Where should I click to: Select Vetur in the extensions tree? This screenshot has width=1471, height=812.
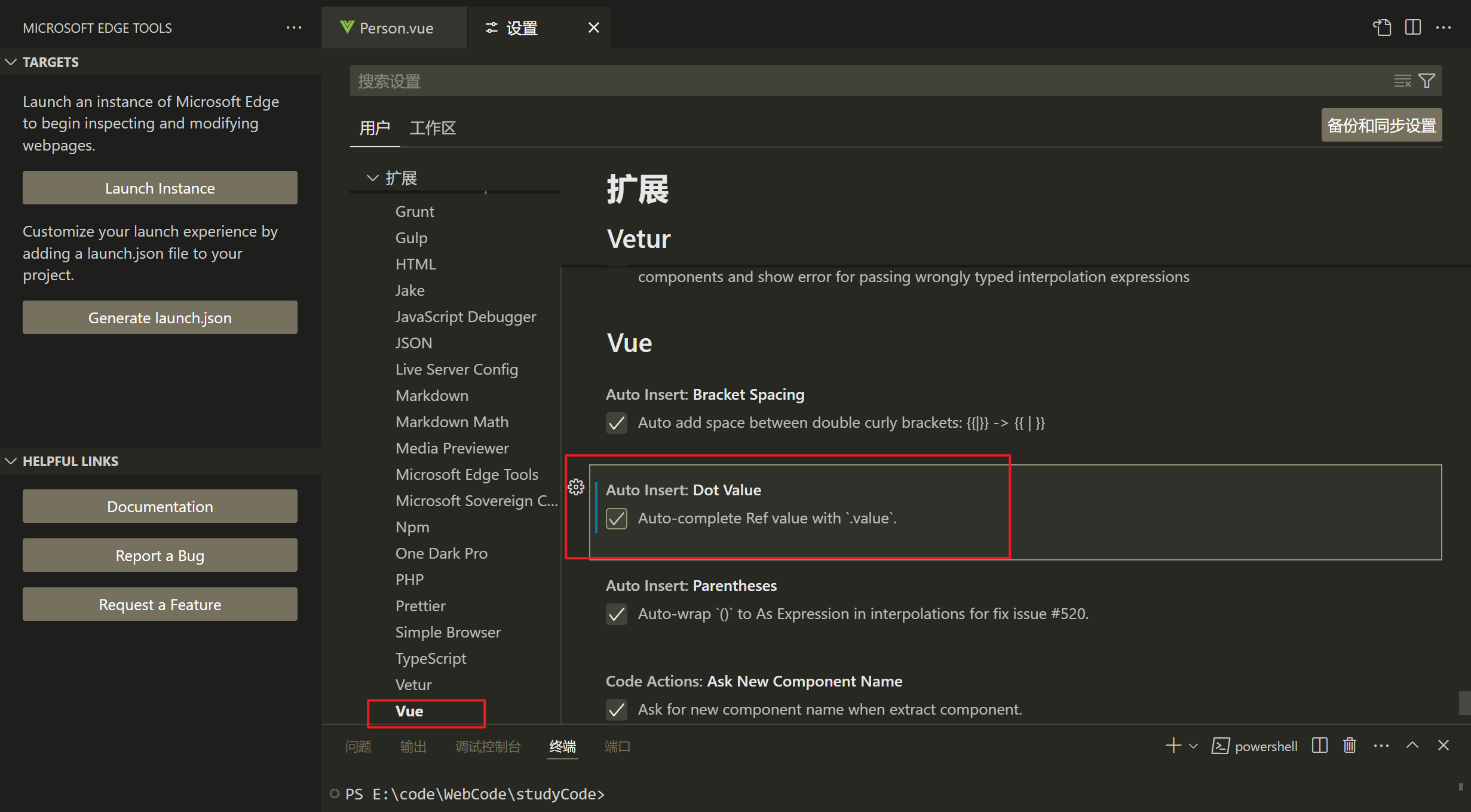pos(413,685)
